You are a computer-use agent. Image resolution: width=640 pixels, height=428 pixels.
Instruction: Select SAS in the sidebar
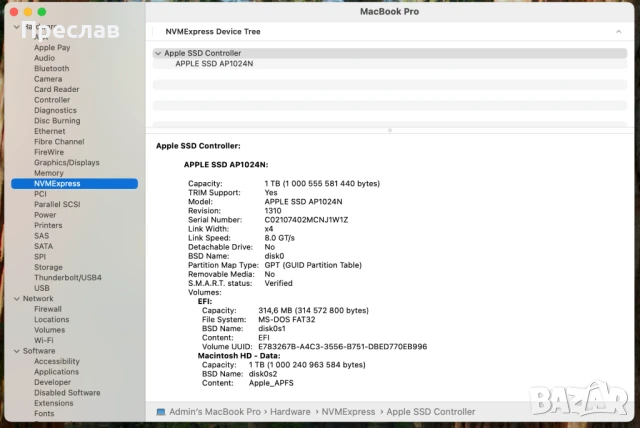(41, 236)
